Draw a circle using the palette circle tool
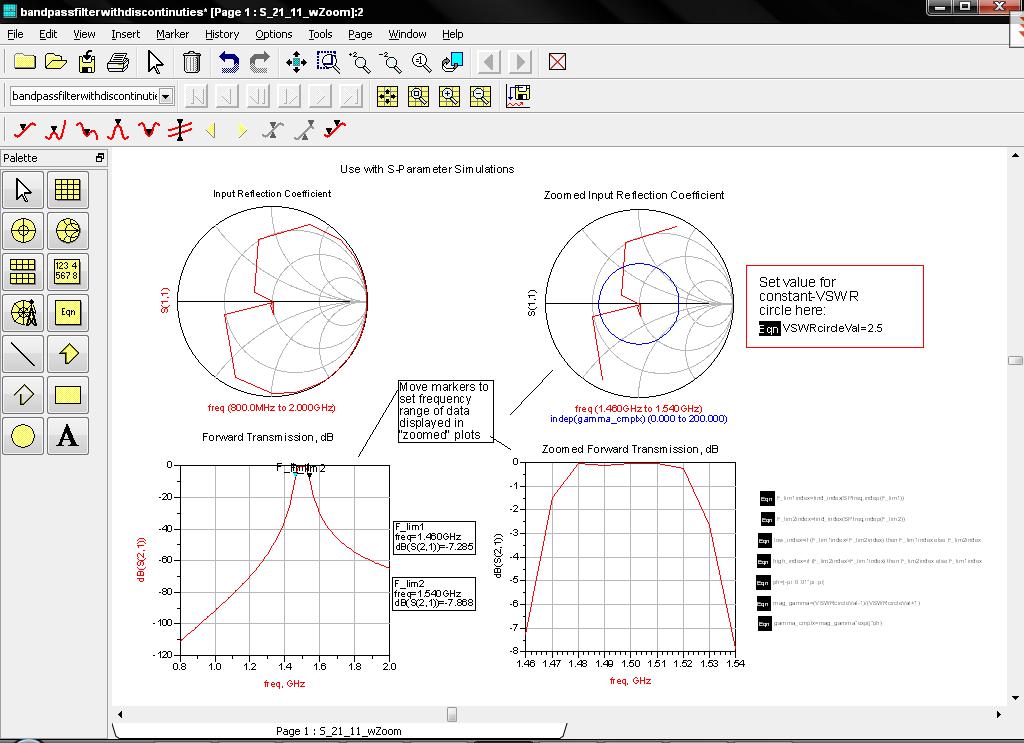1024x743 pixels. click(x=23, y=436)
